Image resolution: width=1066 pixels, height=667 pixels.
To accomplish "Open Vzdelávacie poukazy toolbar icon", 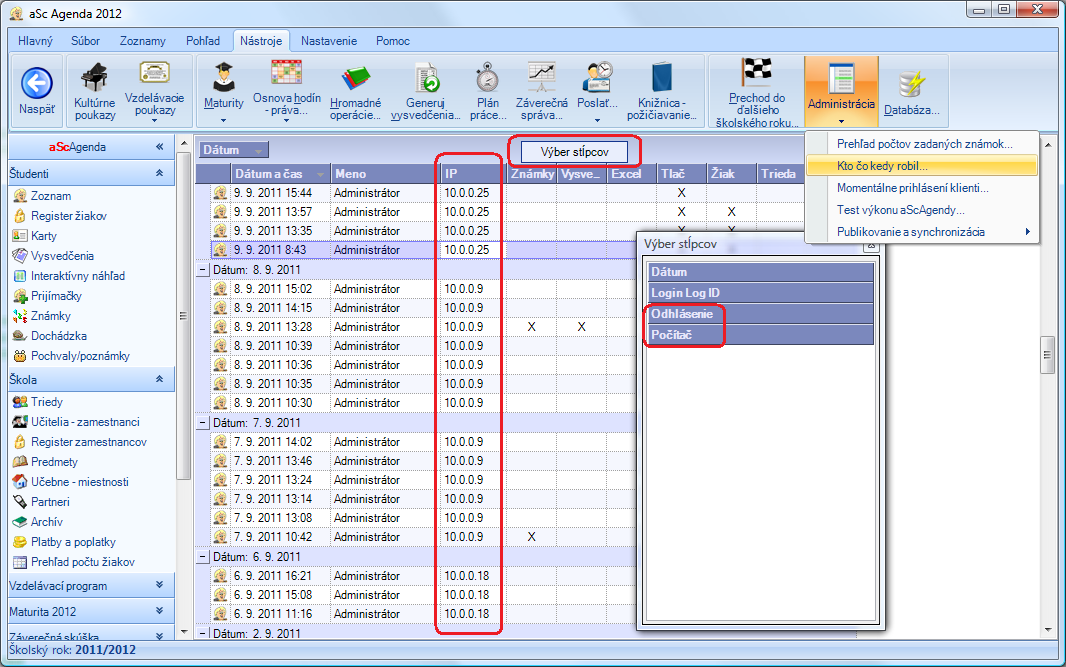I will [154, 73].
